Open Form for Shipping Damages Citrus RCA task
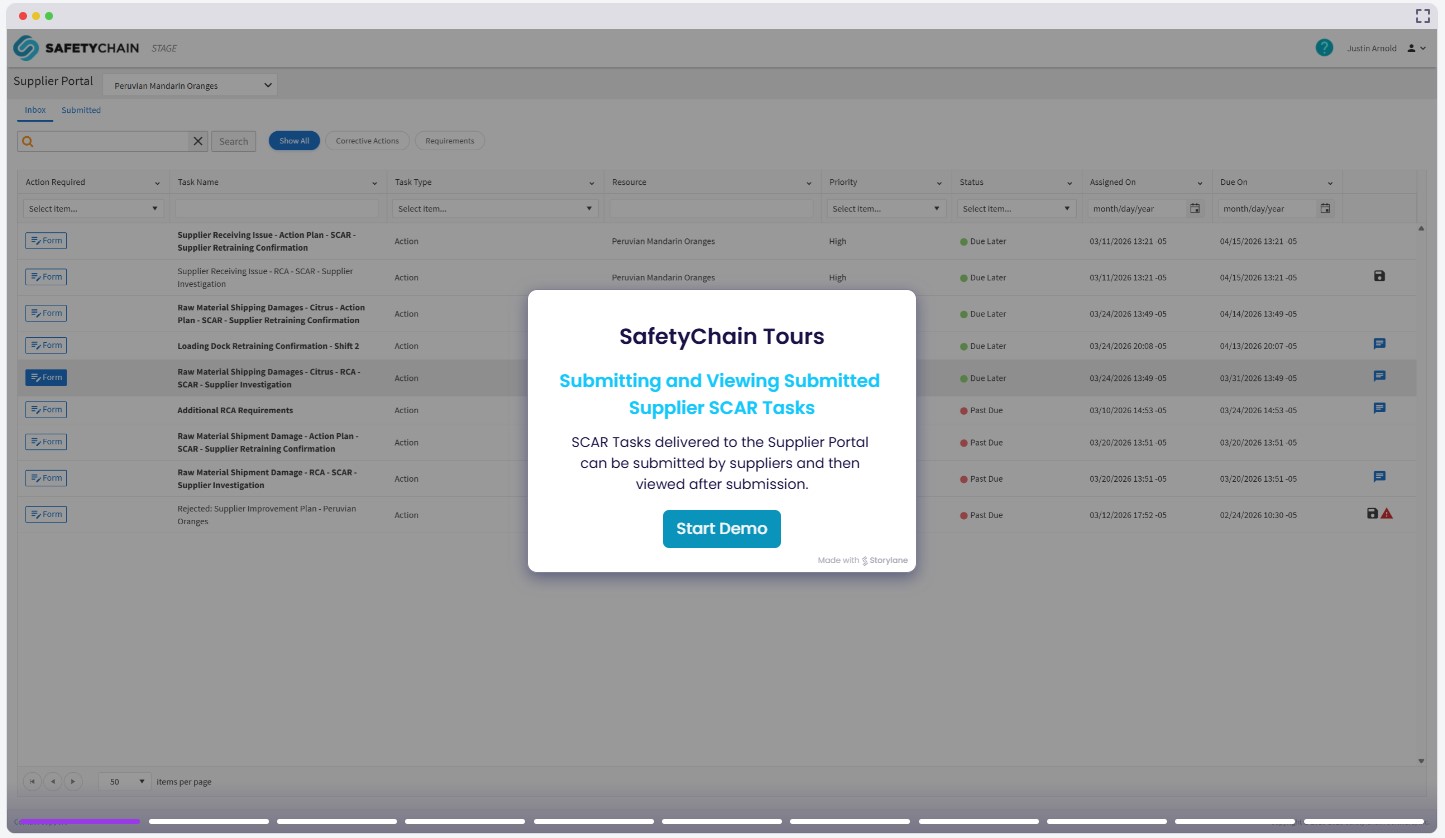The image size is (1445, 838). [46, 377]
